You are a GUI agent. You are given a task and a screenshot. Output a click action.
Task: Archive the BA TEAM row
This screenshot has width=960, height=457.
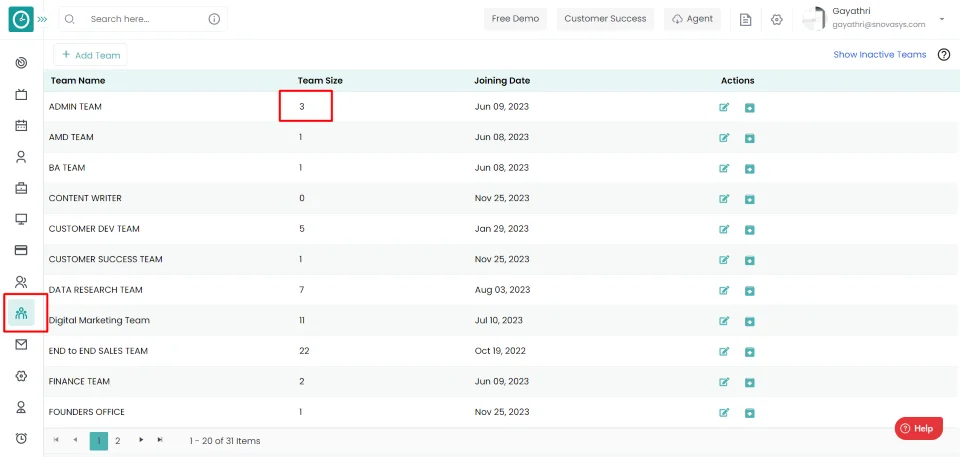749,168
